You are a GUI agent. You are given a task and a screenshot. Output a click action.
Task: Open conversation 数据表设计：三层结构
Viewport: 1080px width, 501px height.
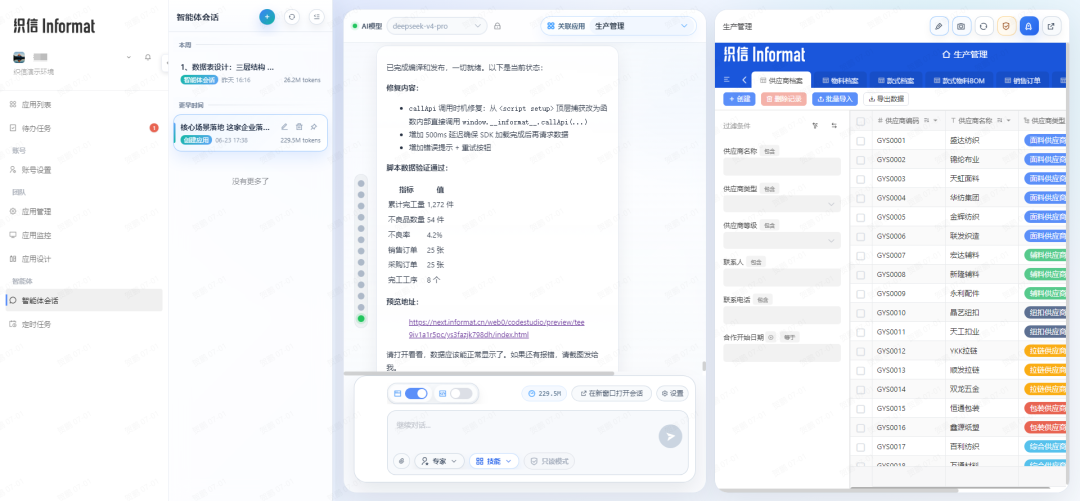[250, 73]
